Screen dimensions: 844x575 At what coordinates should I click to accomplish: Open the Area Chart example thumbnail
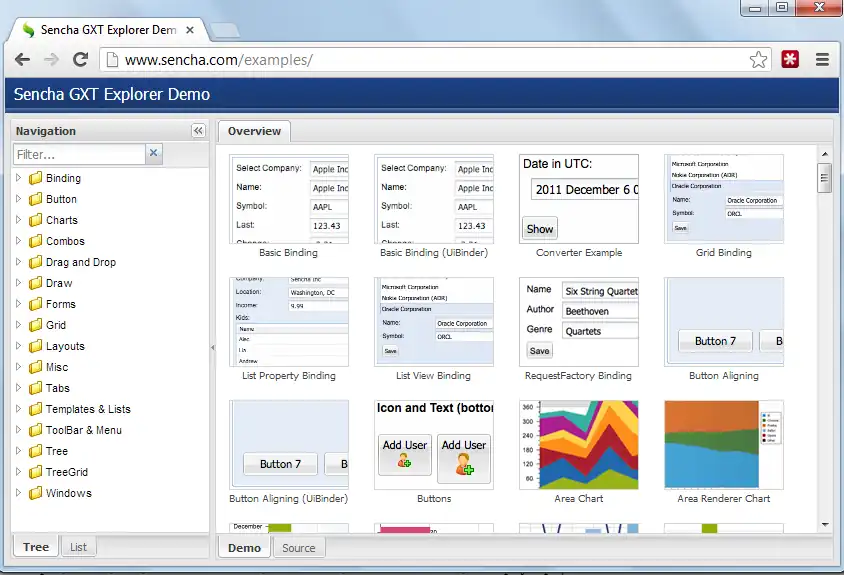578,445
